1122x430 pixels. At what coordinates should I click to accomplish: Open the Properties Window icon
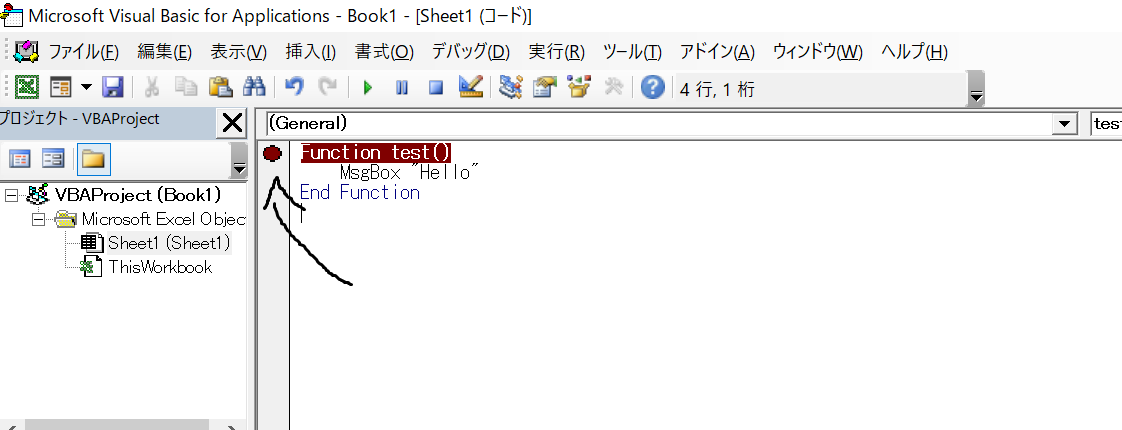[545, 88]
